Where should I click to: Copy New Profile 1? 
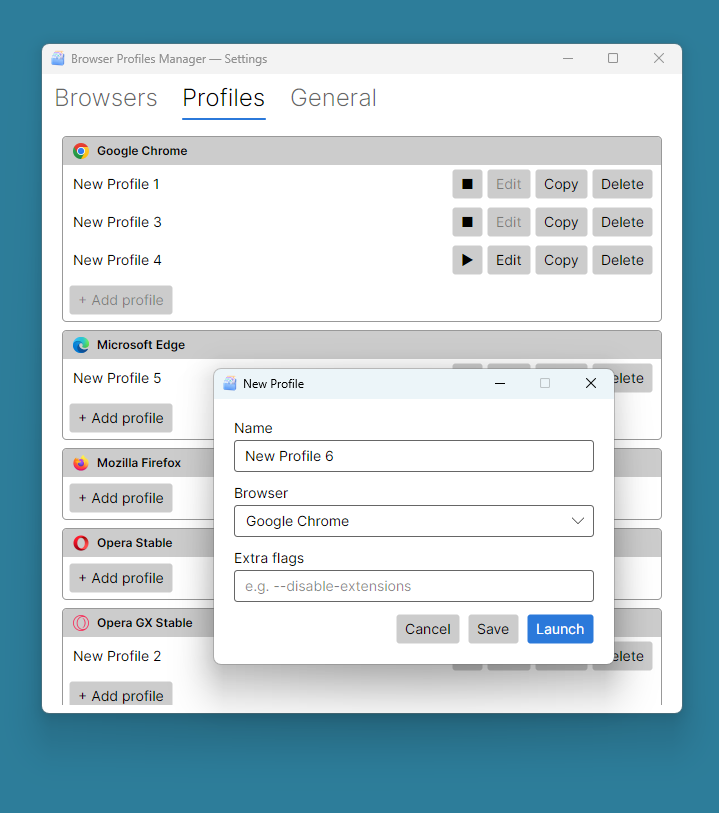(561, 184)
